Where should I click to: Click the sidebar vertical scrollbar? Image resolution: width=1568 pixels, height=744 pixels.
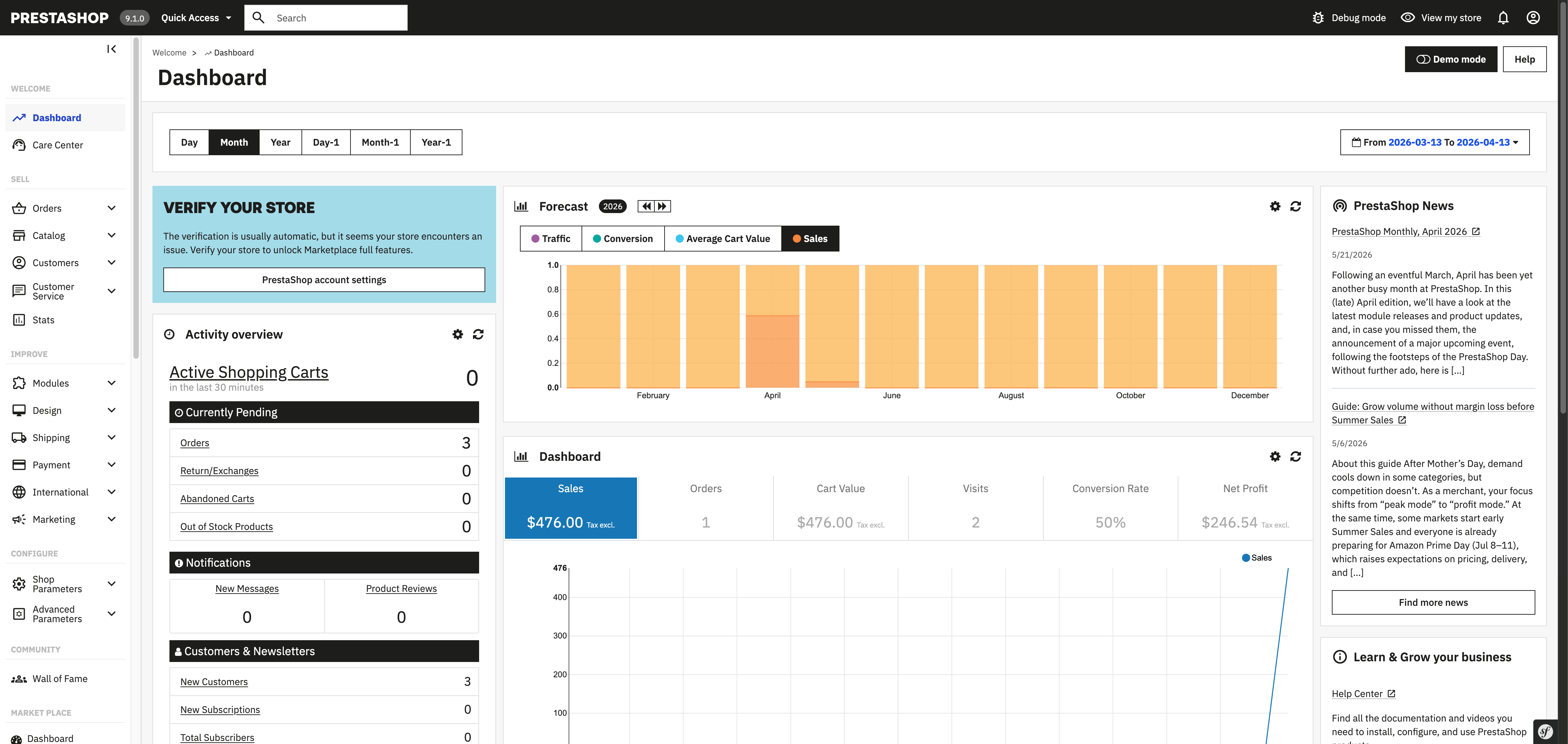pyautogui.click(x=136, y=198)
